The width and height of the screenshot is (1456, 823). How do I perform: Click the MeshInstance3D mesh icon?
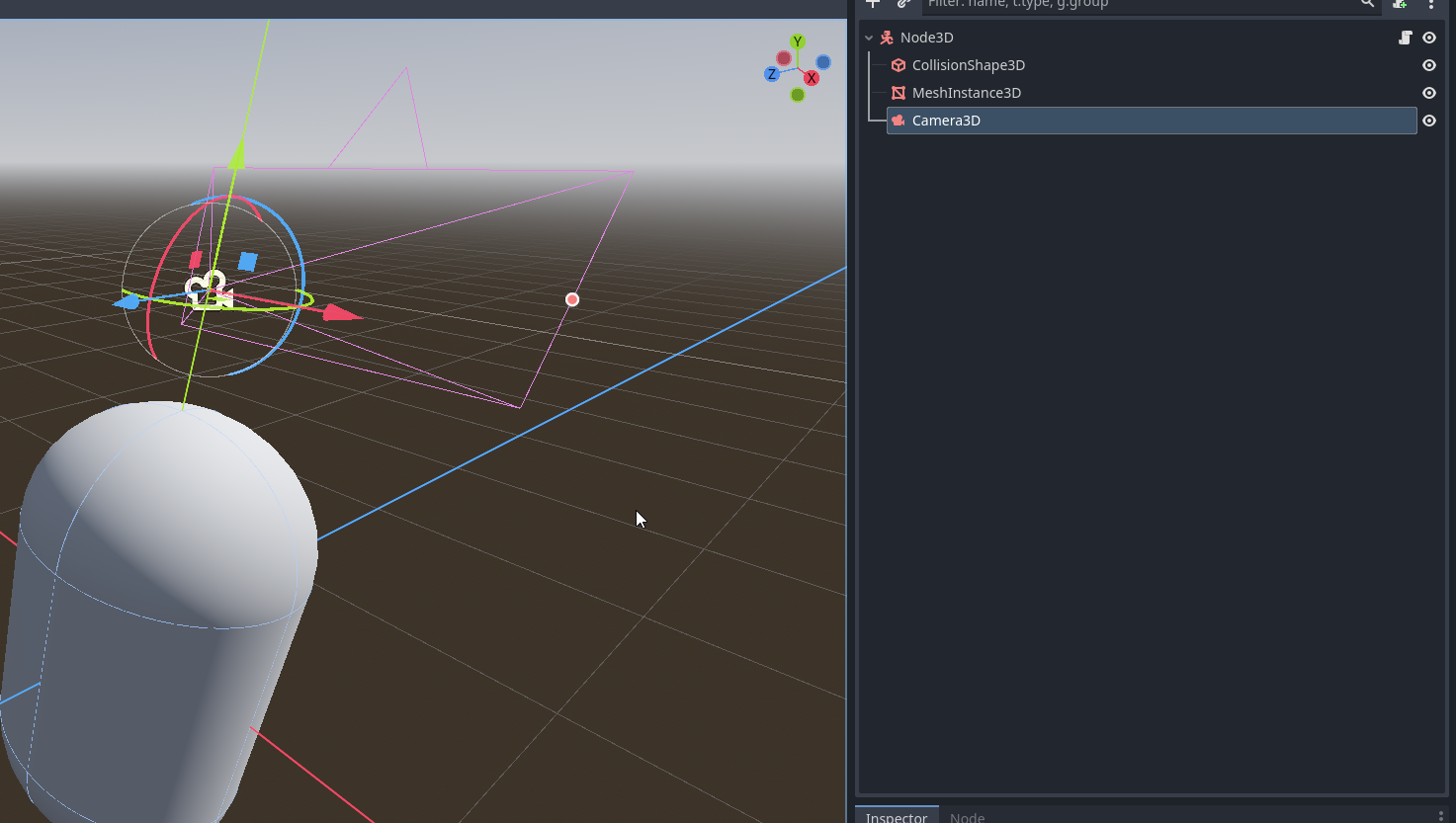899,93
